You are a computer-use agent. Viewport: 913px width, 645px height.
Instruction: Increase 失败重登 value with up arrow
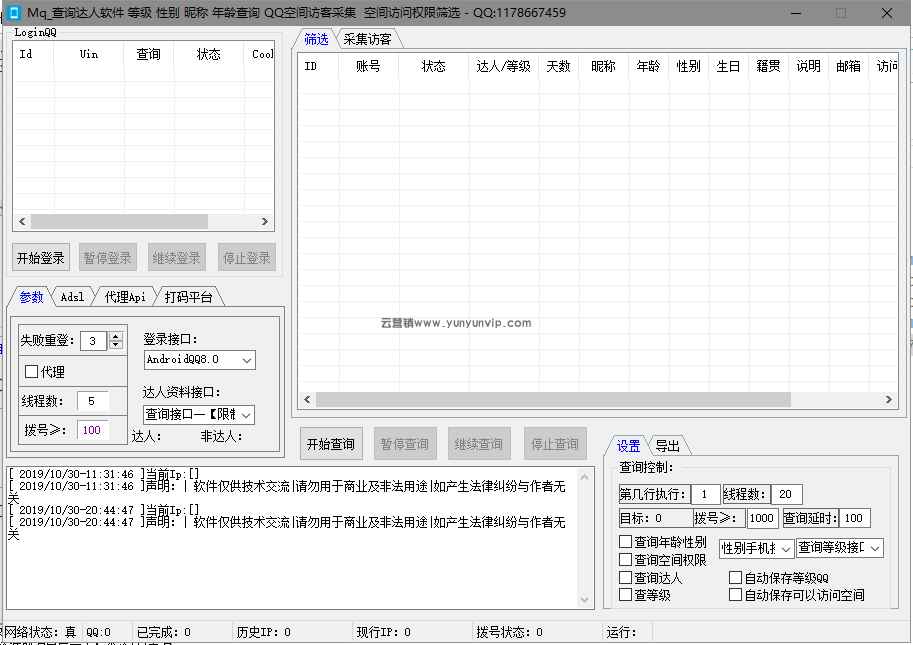[x=116, y=336]
